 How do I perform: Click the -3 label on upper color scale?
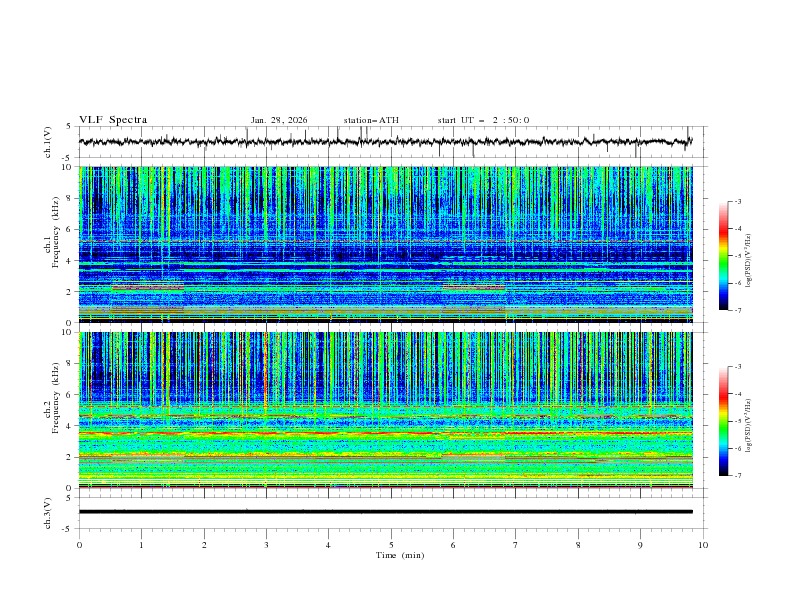coord(737,202)
